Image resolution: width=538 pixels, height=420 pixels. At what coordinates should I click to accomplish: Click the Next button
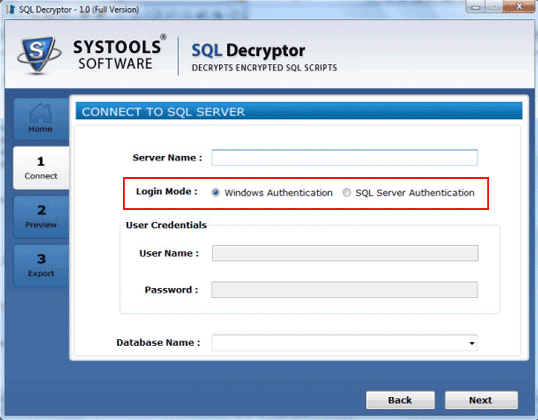pyautogui.click(x=481, y=400)
